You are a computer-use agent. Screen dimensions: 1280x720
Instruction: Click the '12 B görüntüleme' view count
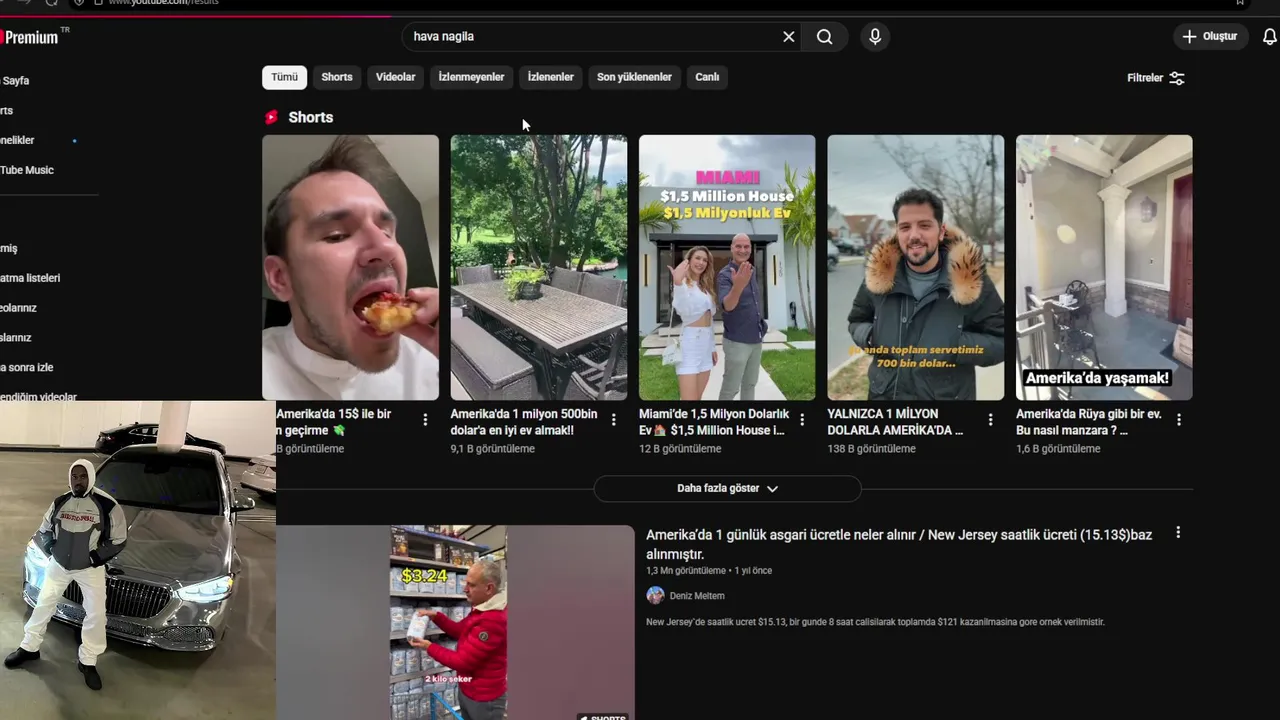click(x=680, y=449)
